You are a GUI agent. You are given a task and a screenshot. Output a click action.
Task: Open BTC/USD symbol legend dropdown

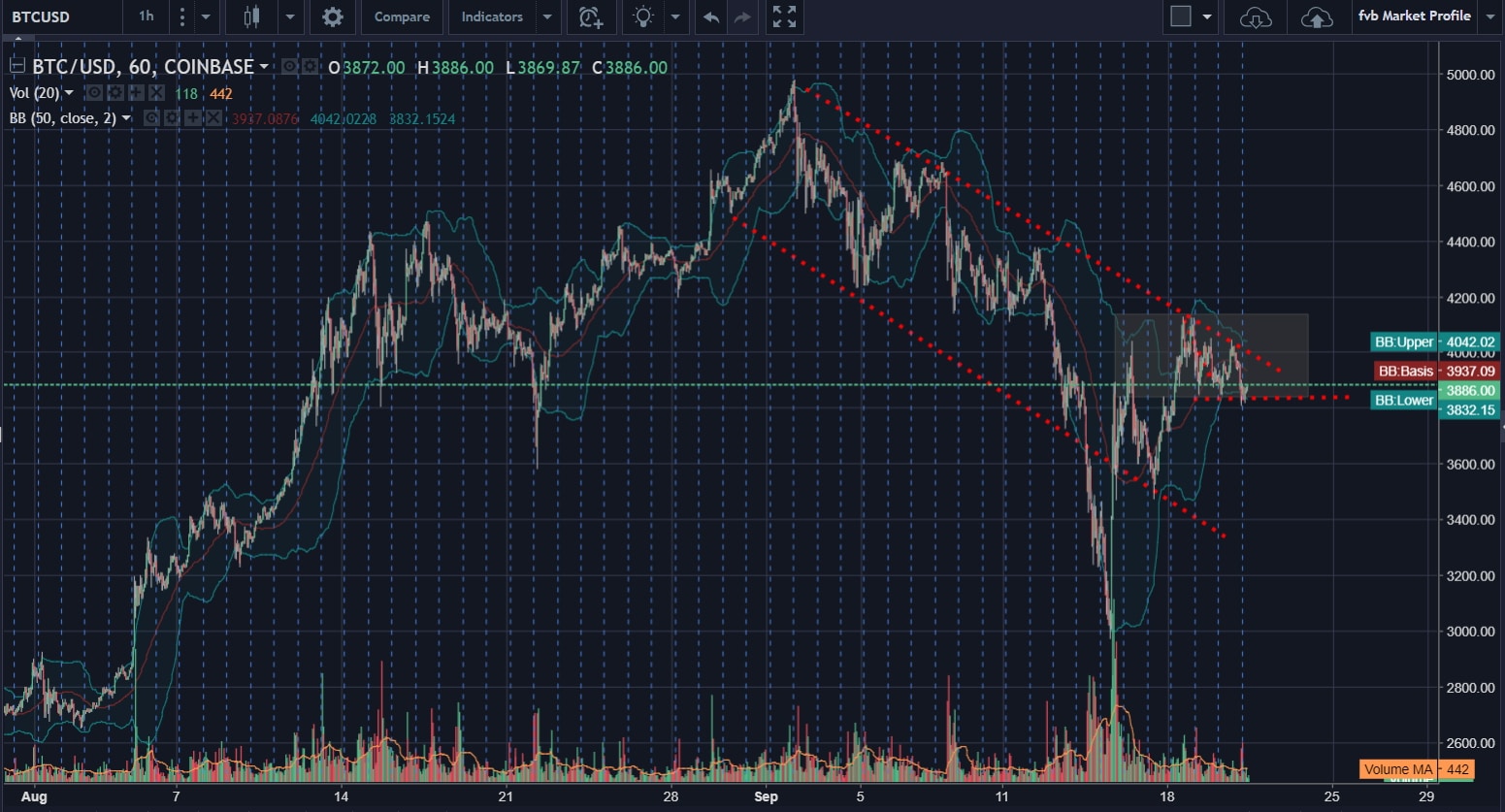[x=263, y=67]
